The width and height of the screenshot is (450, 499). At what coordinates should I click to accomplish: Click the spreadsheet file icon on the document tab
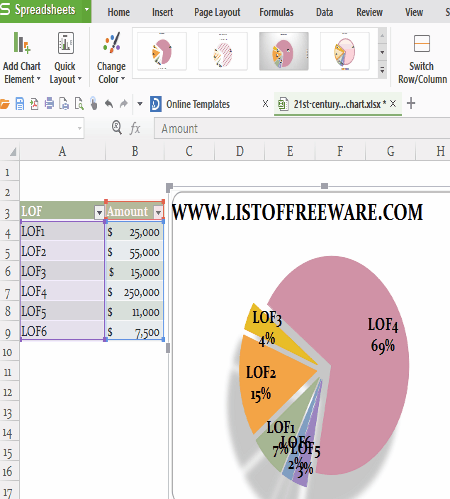283,104
